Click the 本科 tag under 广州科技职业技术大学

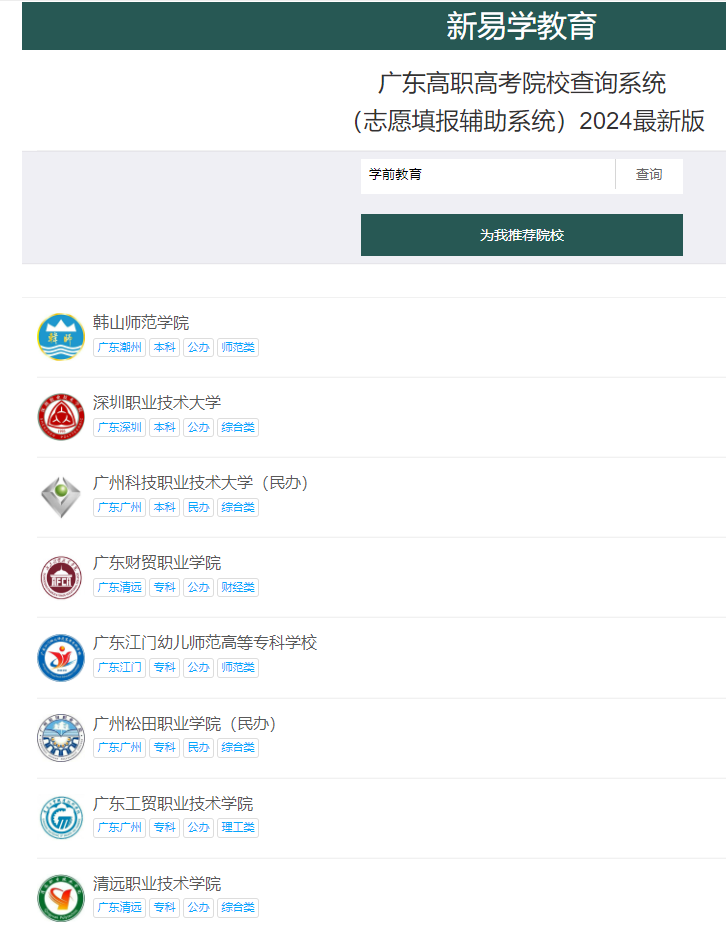click(164, 507)
